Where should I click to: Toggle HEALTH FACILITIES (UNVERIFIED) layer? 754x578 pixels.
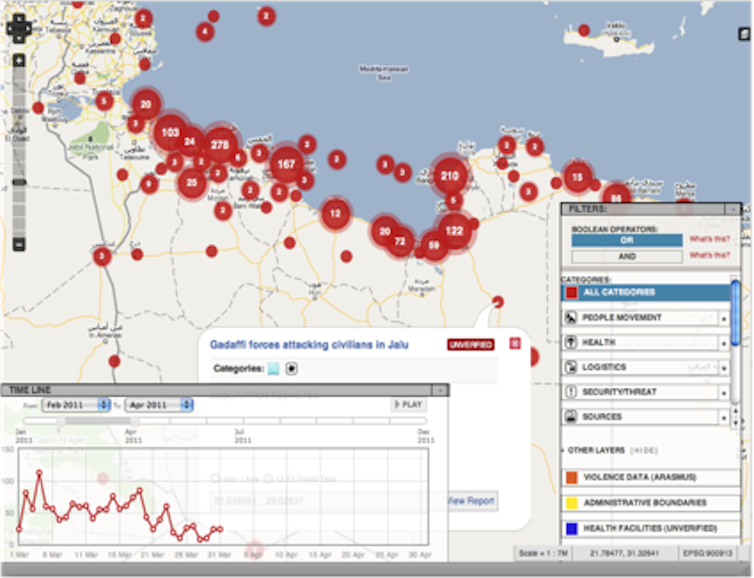pos(651,528)
